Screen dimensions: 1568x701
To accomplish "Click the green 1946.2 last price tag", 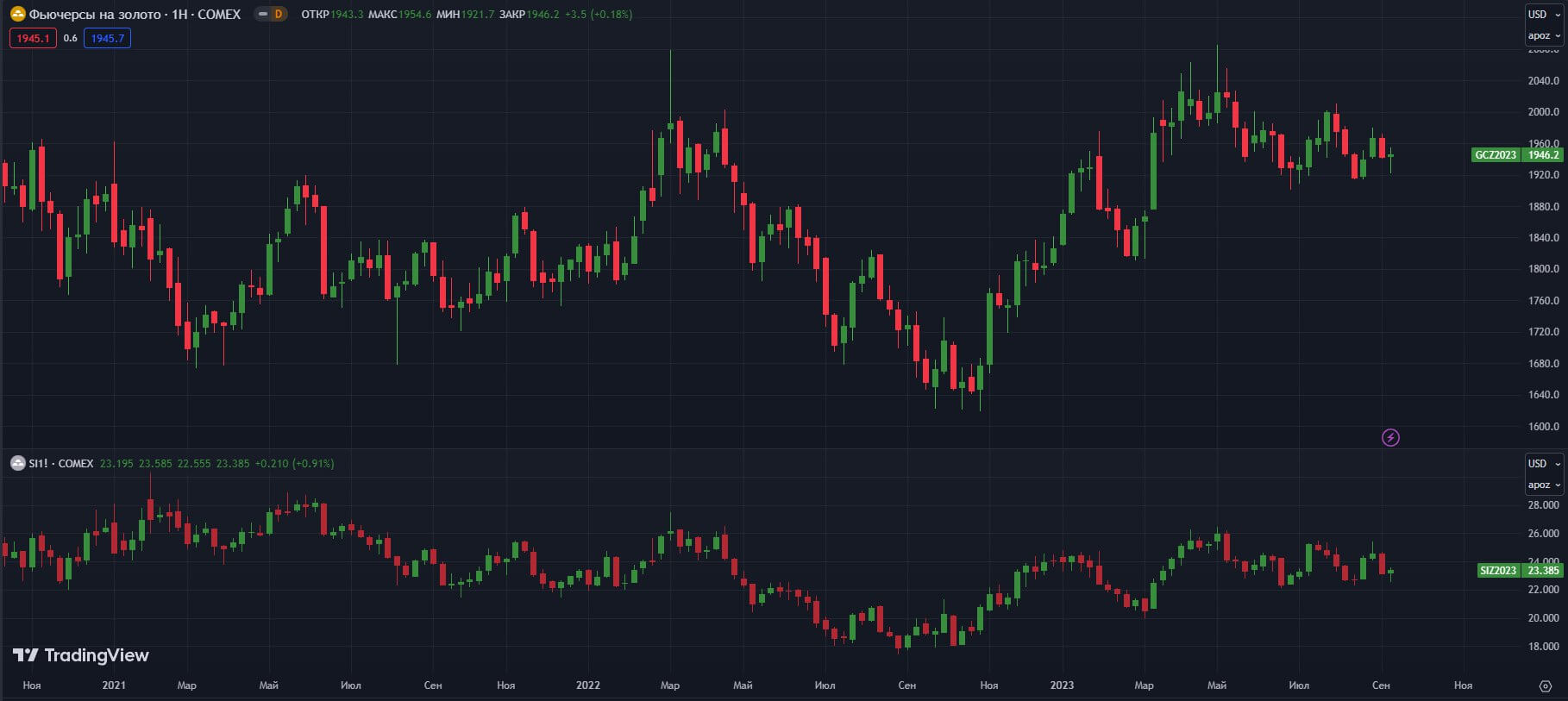I will coord(1543,155).
